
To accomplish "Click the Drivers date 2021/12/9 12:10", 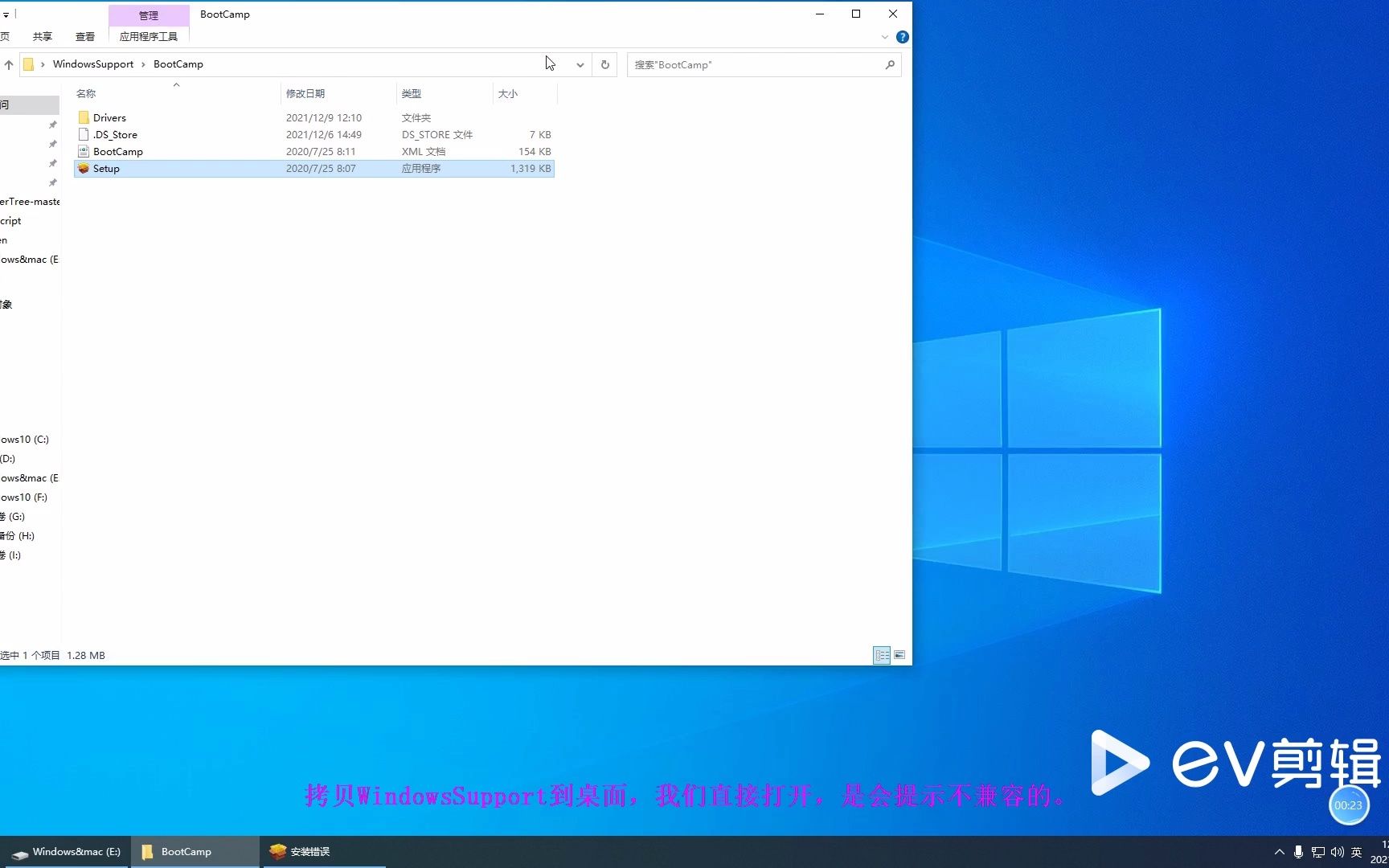I will (324, 117).
